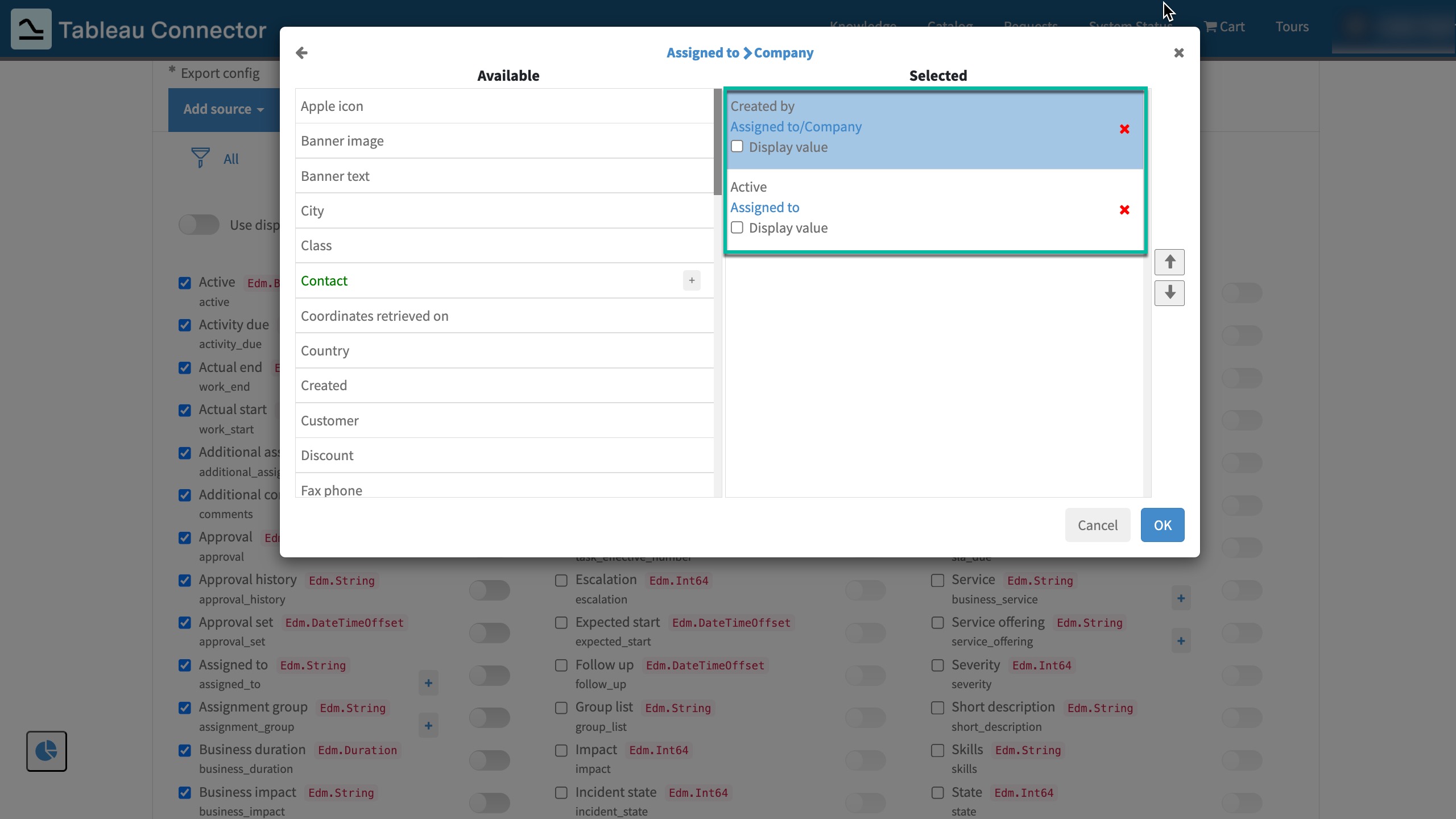Open the Add source dropdown
The width and height of the screenshot is (1456, 819).
pos(224,109)
